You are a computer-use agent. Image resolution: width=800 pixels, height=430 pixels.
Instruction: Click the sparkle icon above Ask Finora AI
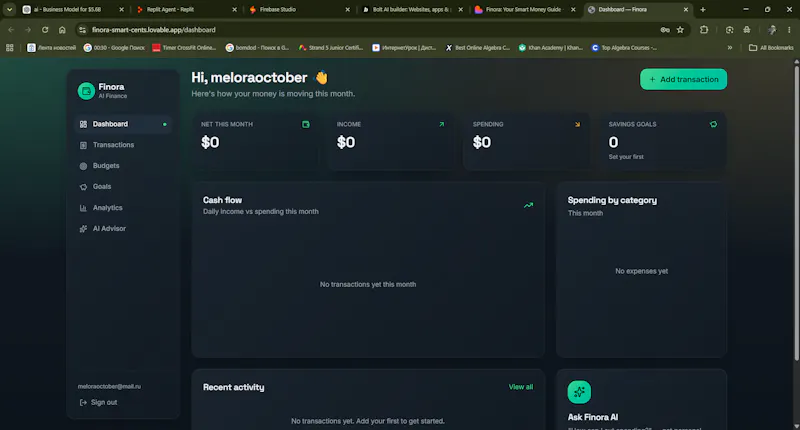pos(579,392)
